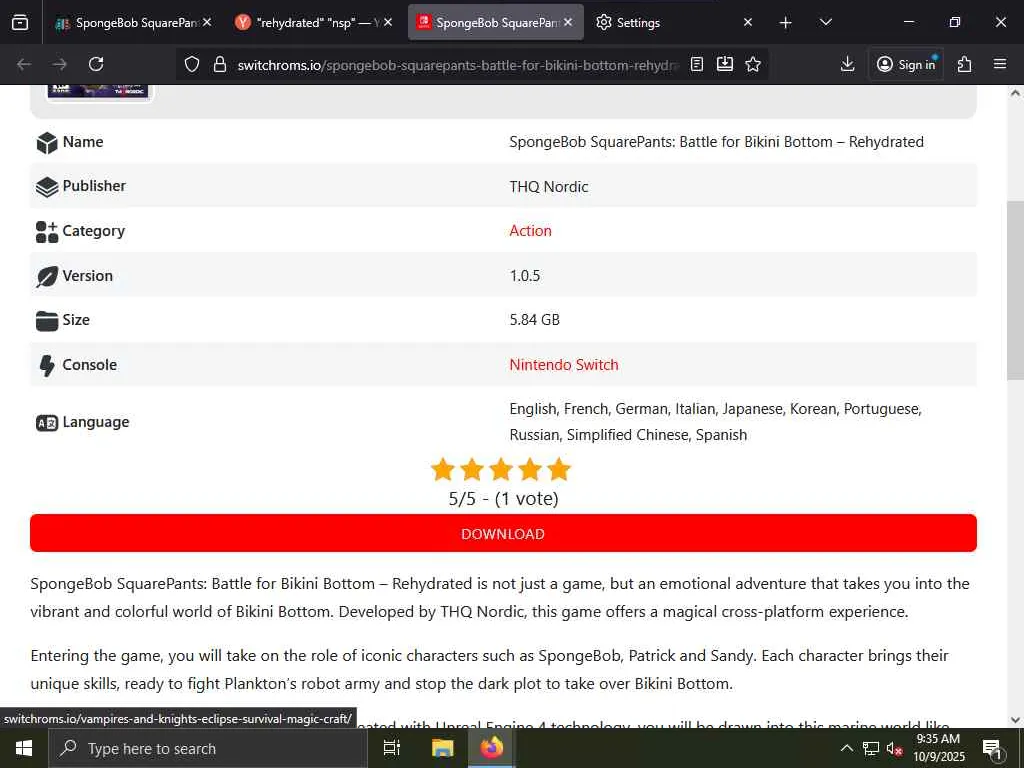Click the Version leaf icon
1024x768 pixels.
(47, 276)
